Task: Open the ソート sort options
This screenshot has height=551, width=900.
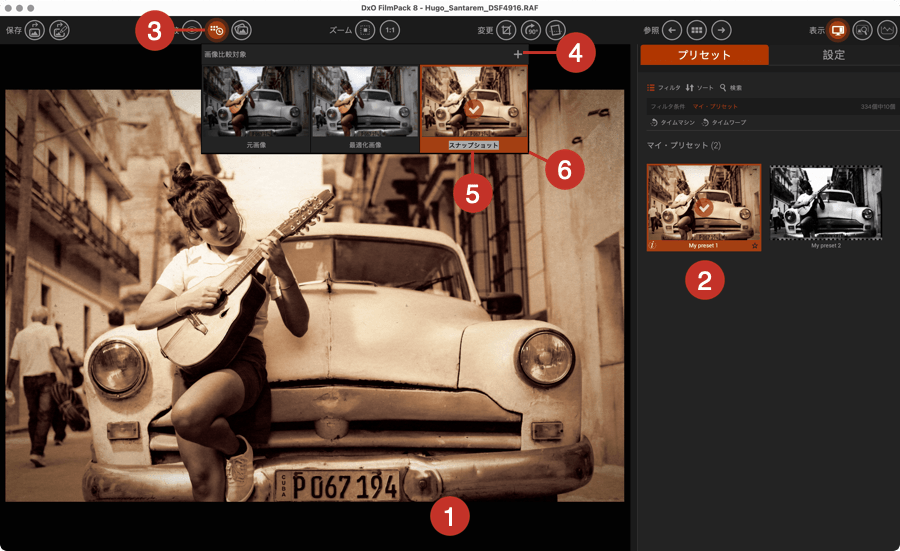Action: tap(698, 88)
